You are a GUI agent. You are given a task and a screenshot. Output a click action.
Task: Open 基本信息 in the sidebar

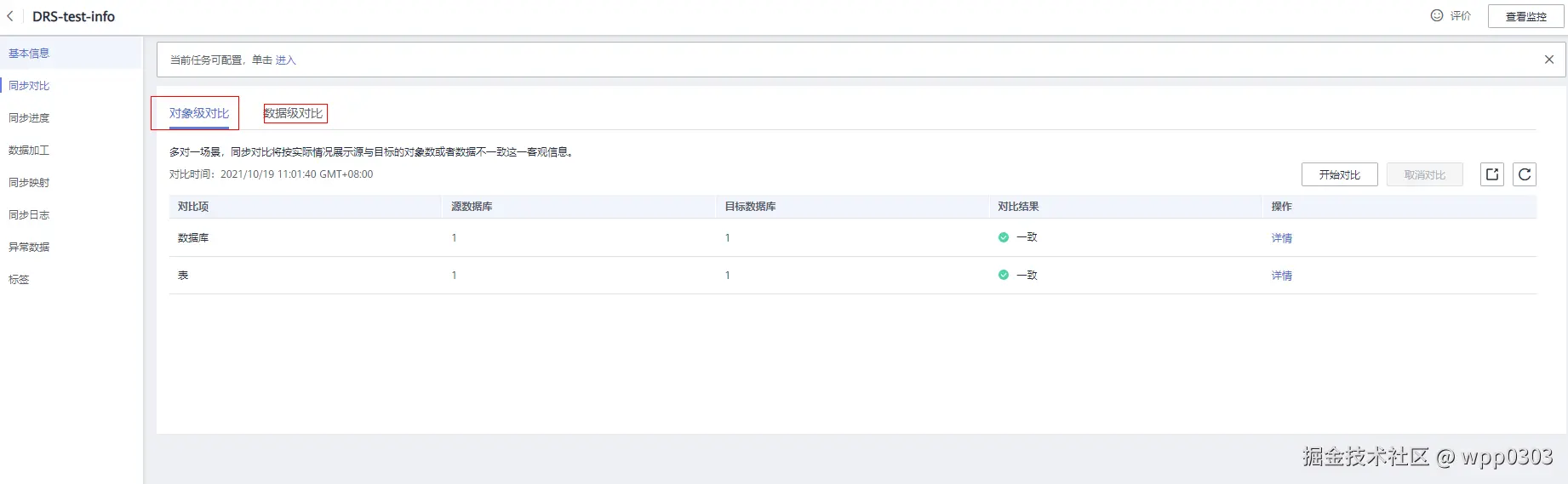(29, 53)
